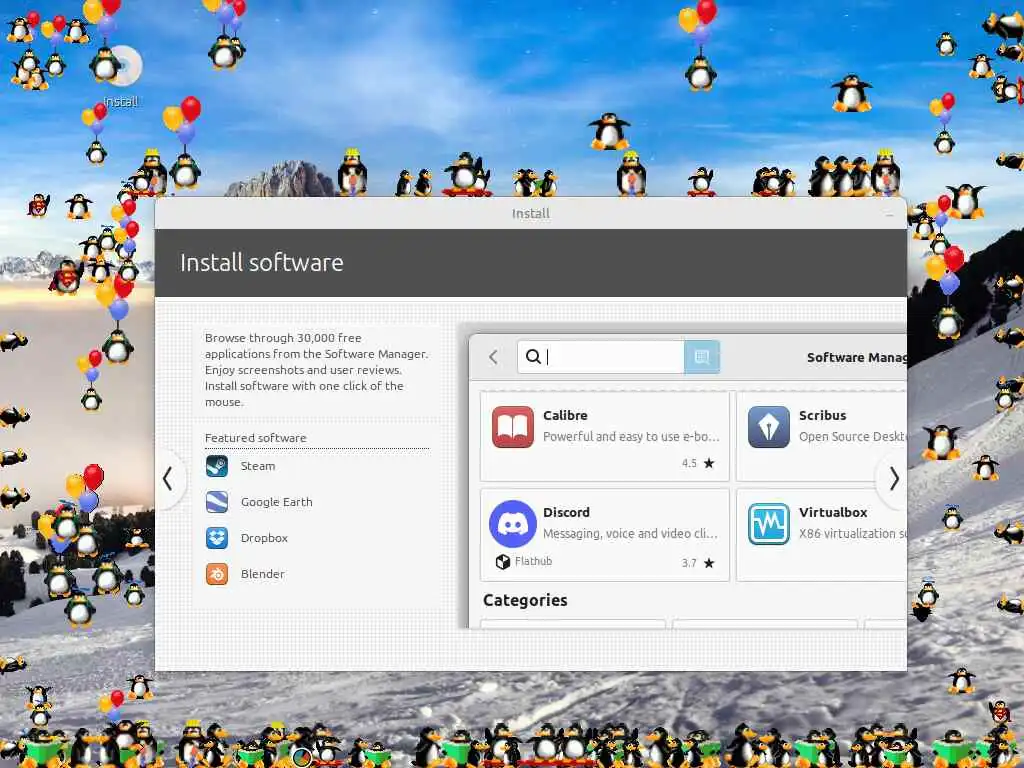
Task: Click the Install window title bar text
Action: pyautogui.click(x=530, y=214)
